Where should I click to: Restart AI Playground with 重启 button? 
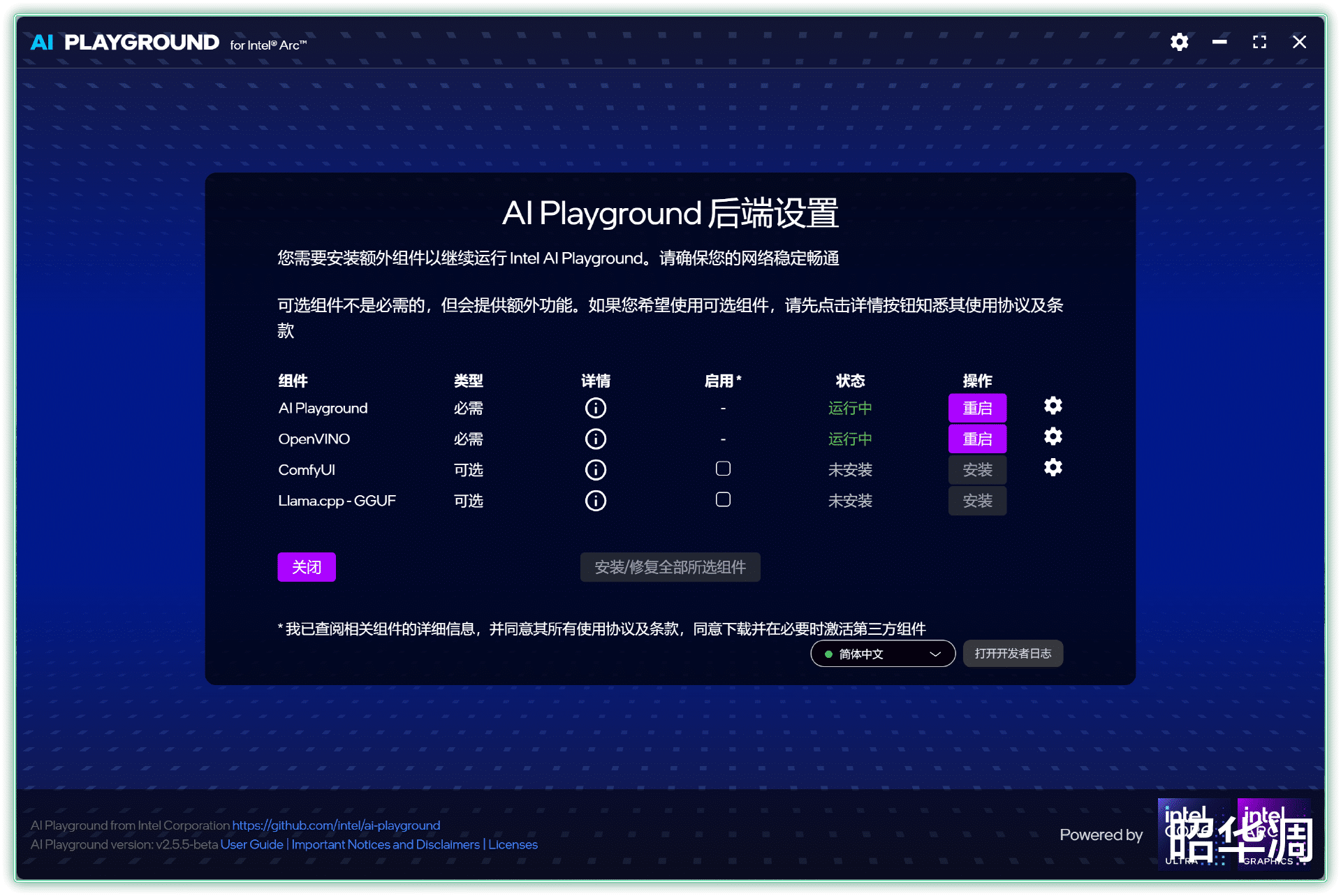point(976,408)
